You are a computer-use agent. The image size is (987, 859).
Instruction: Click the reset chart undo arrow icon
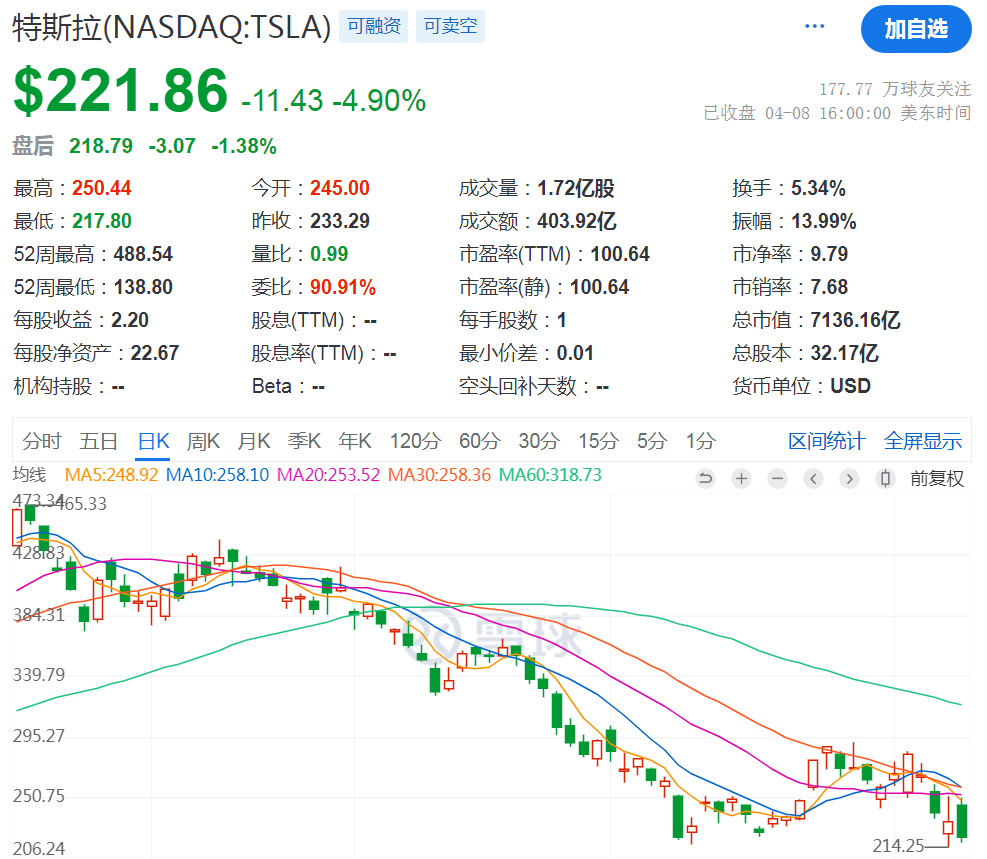(706, 479)
